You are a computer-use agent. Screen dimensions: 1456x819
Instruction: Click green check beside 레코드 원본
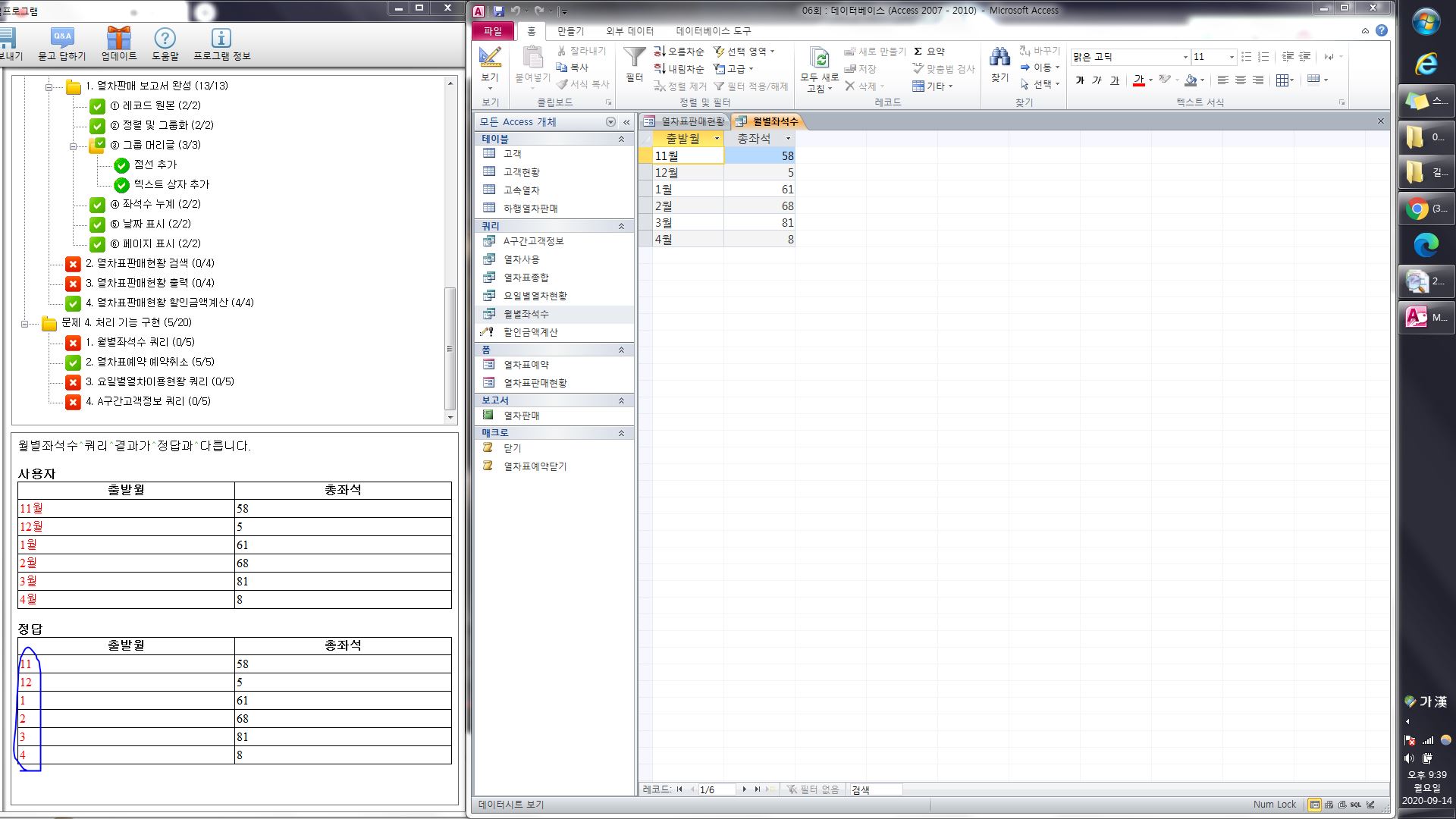pyautogui.click(x=97, y=105)
